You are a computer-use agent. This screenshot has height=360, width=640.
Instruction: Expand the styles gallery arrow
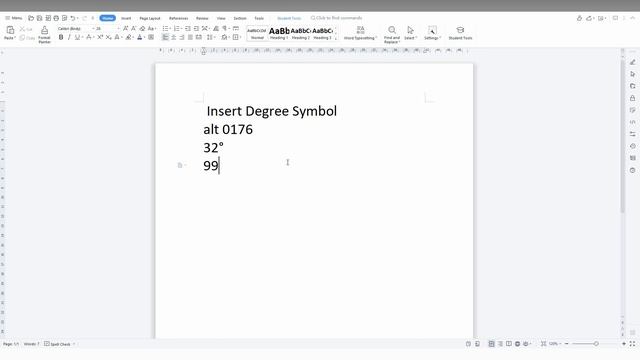click(x=336, y=38)
